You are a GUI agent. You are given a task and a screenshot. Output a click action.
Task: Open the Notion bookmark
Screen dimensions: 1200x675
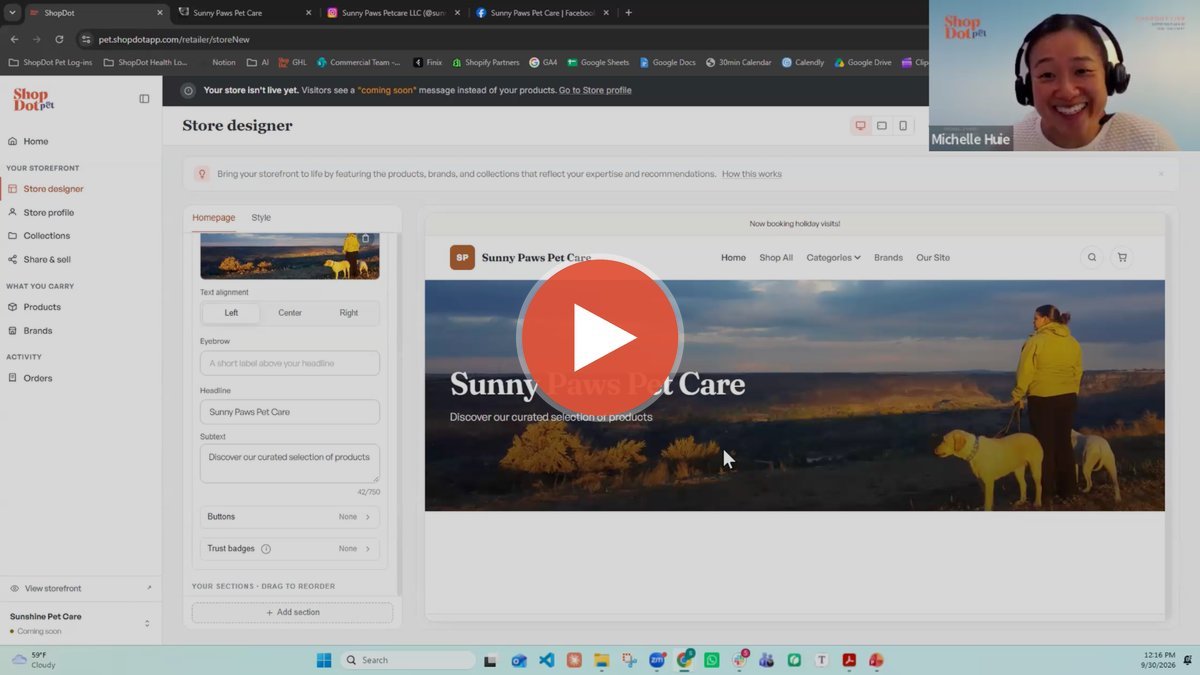[223, 62]
